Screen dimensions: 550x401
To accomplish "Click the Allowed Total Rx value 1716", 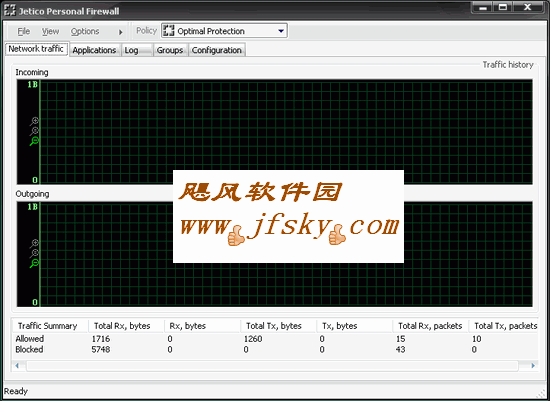I will pyautogui.click(x=101, y=339).
